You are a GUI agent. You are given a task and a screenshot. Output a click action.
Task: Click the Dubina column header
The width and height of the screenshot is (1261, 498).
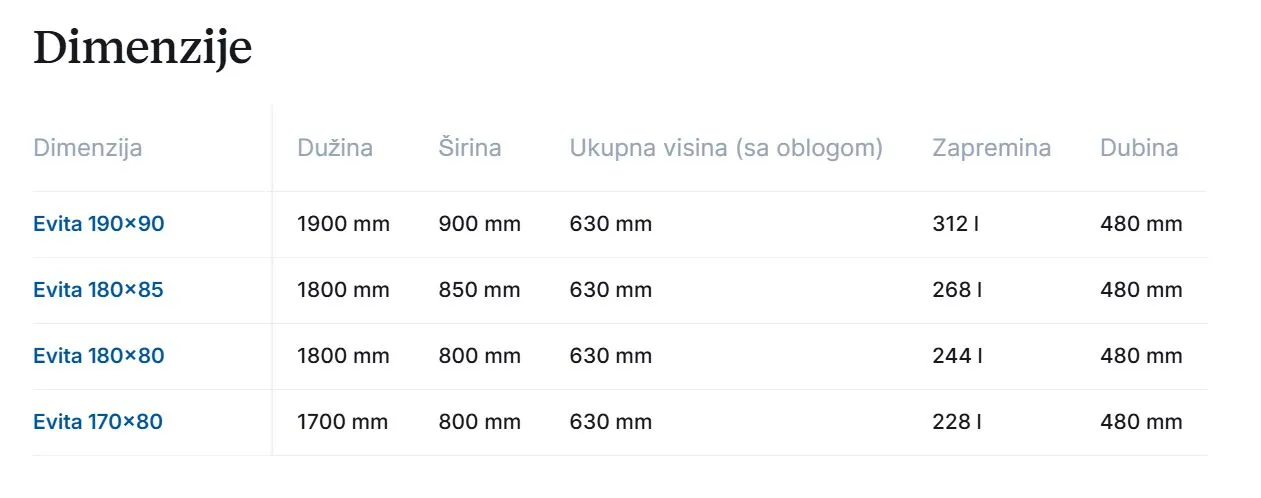point(1139,148)
